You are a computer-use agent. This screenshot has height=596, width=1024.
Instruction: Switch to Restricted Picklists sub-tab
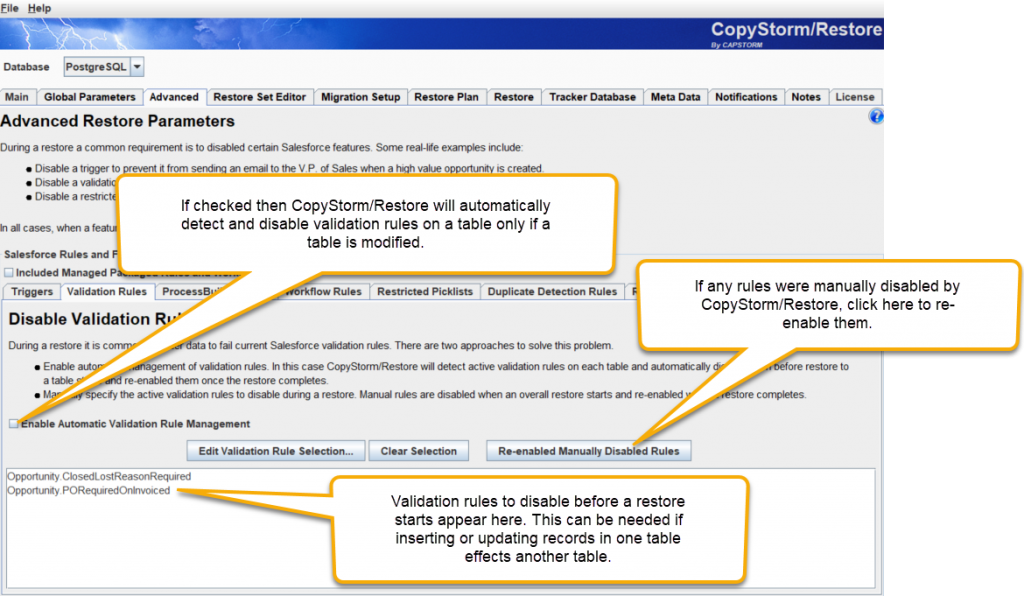[x=424, y=291]
